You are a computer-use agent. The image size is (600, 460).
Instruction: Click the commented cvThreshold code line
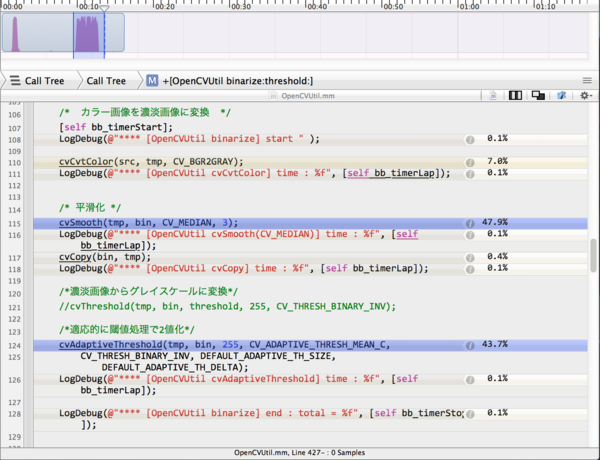tap(227, 307)
